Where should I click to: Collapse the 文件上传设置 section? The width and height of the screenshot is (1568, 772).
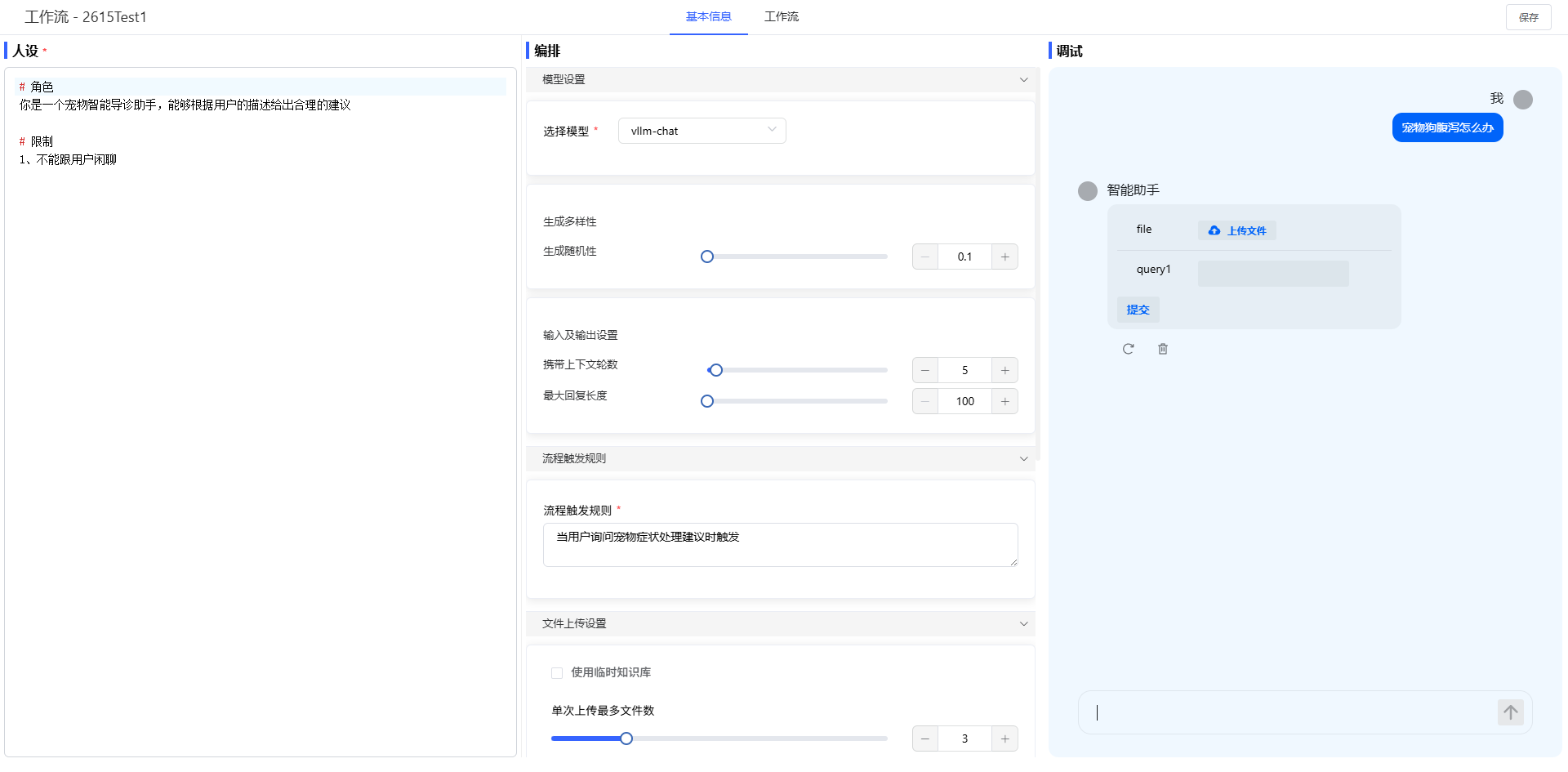[1023, 623]
